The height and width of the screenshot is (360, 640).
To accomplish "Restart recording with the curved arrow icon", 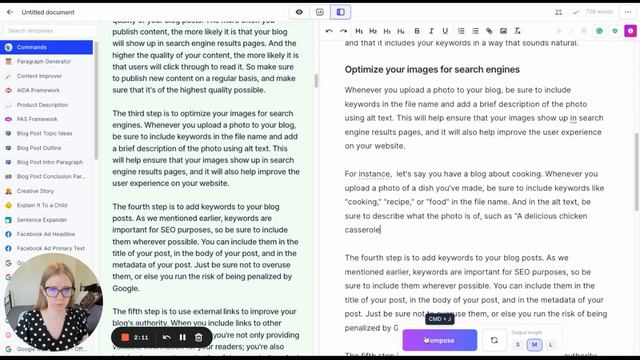I will click(166, 338).
